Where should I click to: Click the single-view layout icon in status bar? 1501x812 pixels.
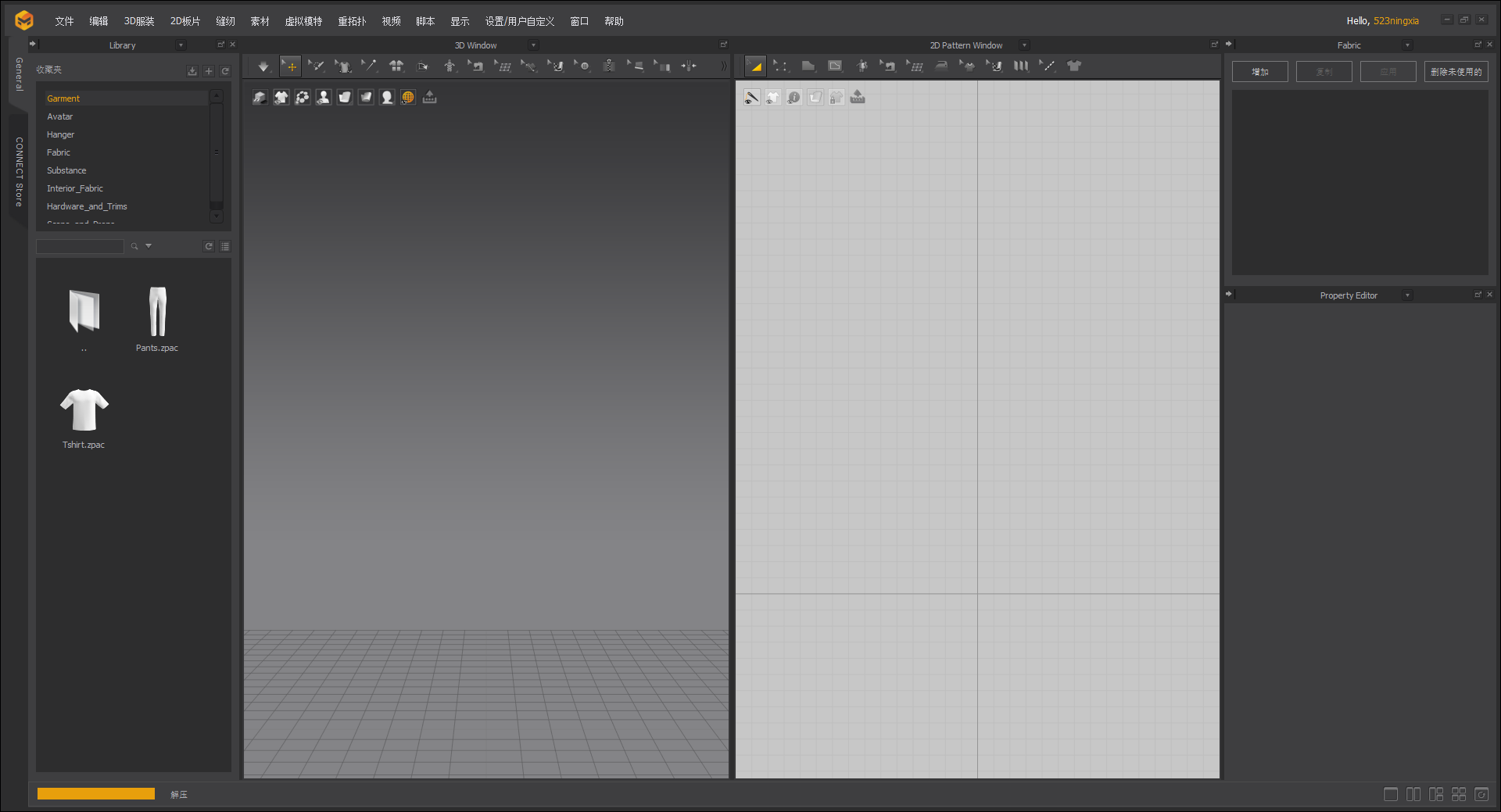click(1391, 794)
